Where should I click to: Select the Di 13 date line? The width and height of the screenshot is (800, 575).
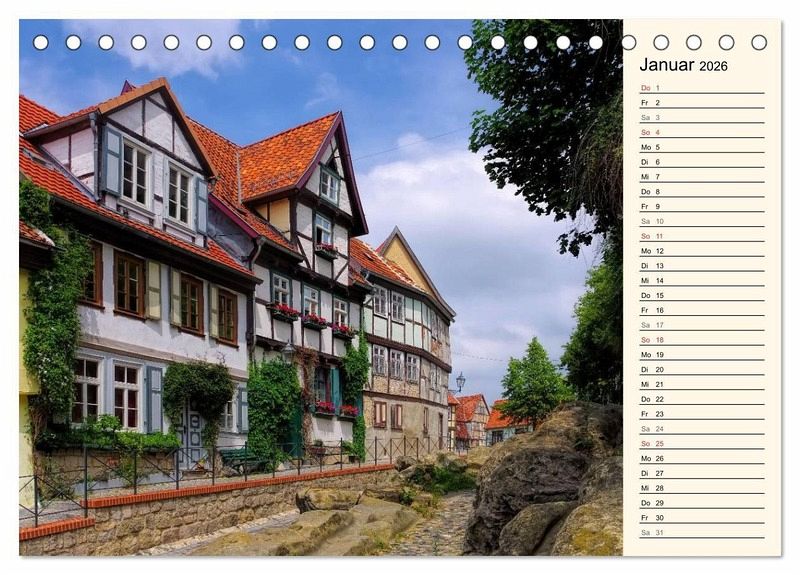pyautogui.click(x=702, y=266)
